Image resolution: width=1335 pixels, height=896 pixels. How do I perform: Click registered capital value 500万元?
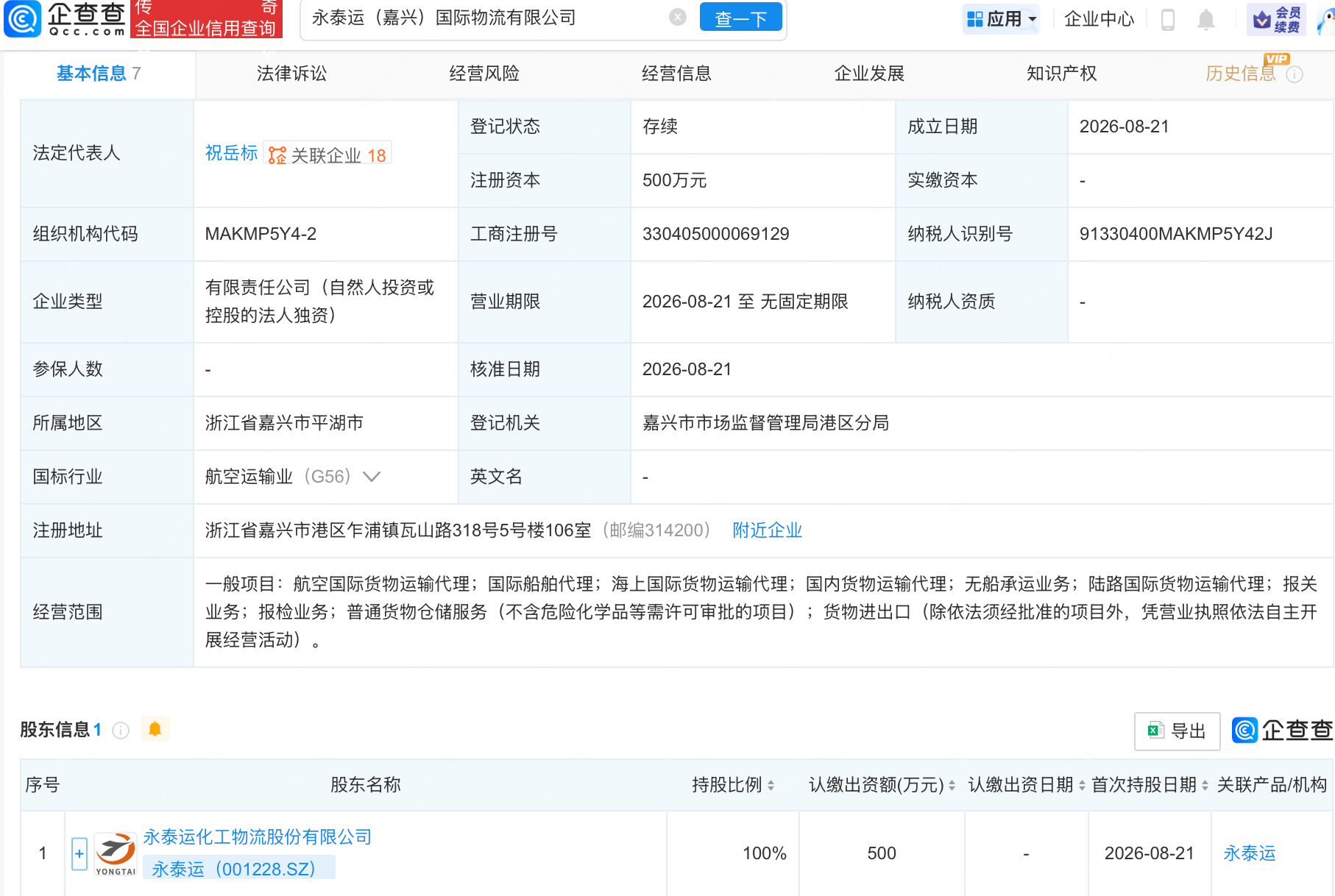[x=674, y=180]
